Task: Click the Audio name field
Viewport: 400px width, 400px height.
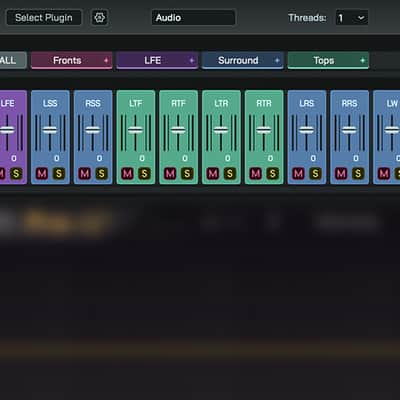Action: (x=193, y=18)
